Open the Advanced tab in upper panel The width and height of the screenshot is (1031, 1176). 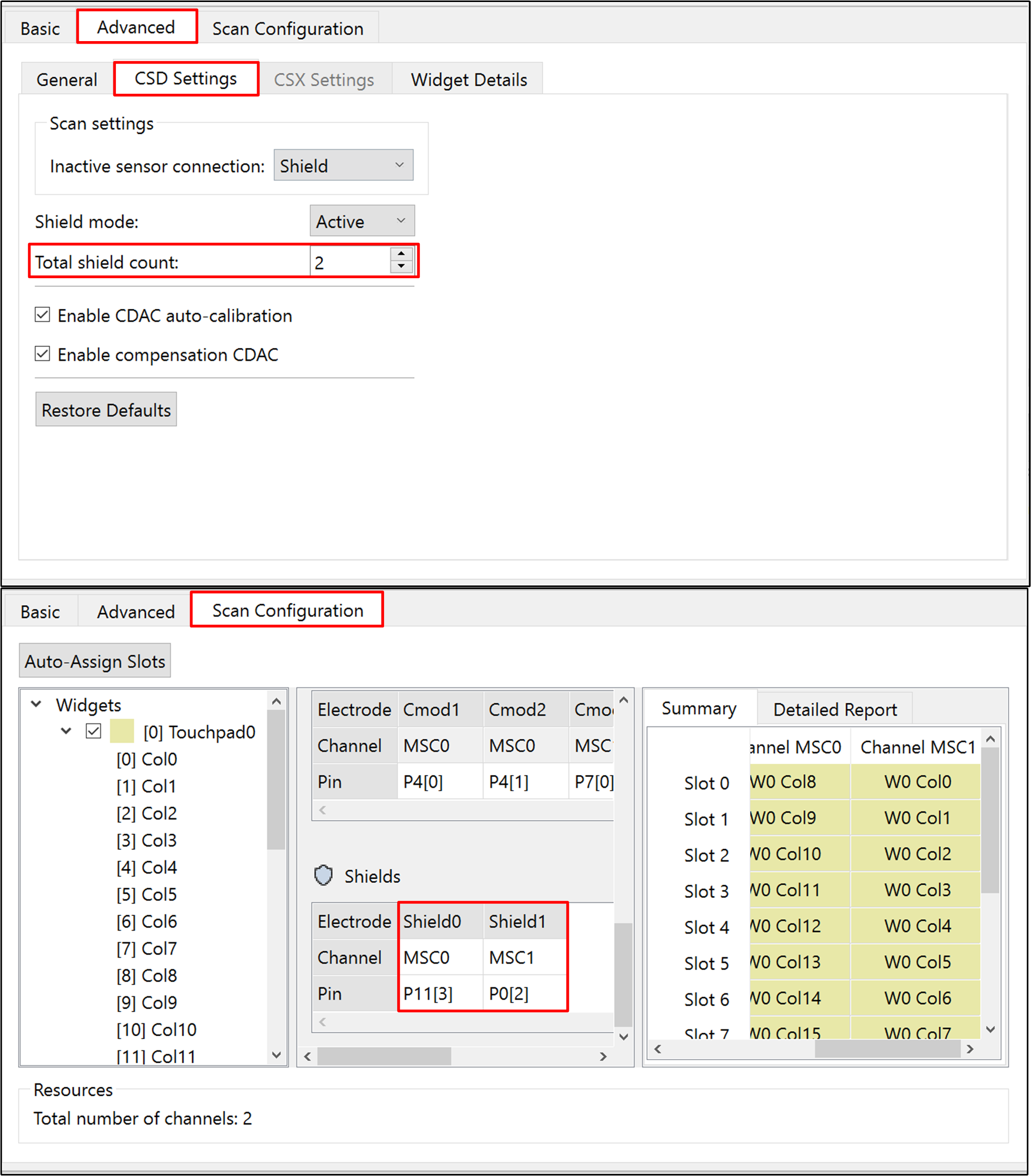click(x=136, y=27)
